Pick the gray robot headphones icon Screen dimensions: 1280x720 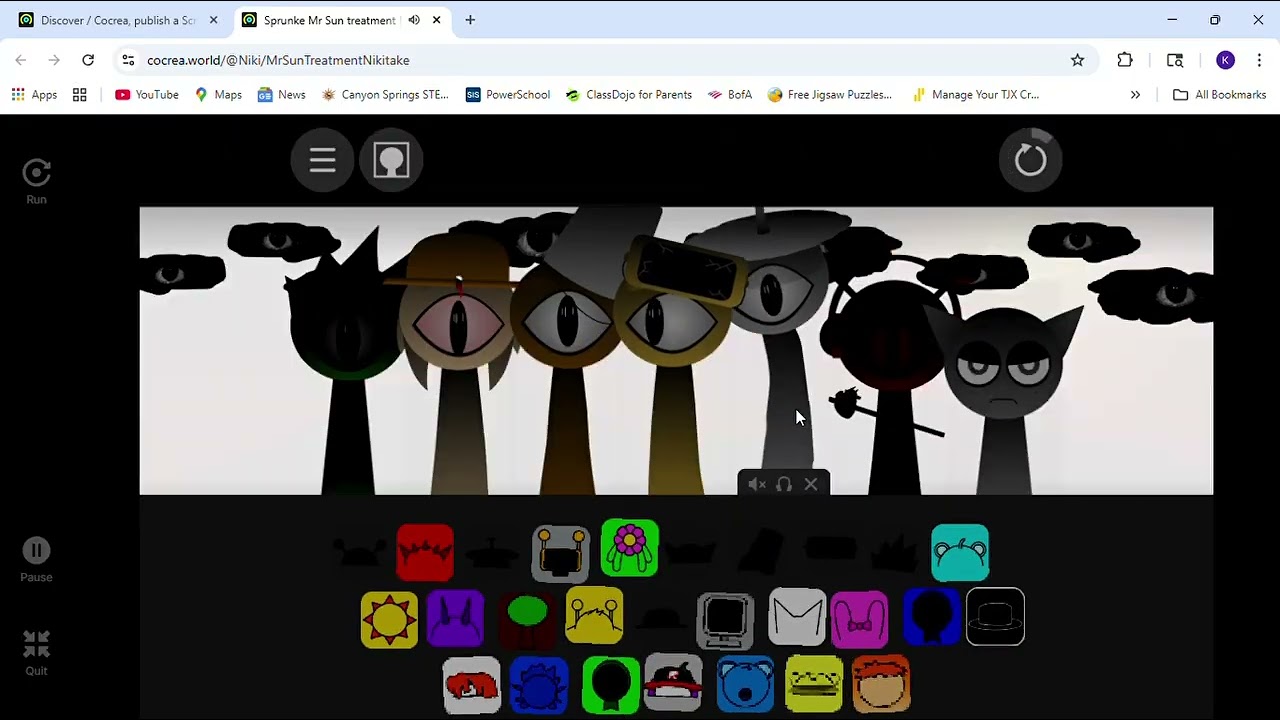[x=561, y=553]
